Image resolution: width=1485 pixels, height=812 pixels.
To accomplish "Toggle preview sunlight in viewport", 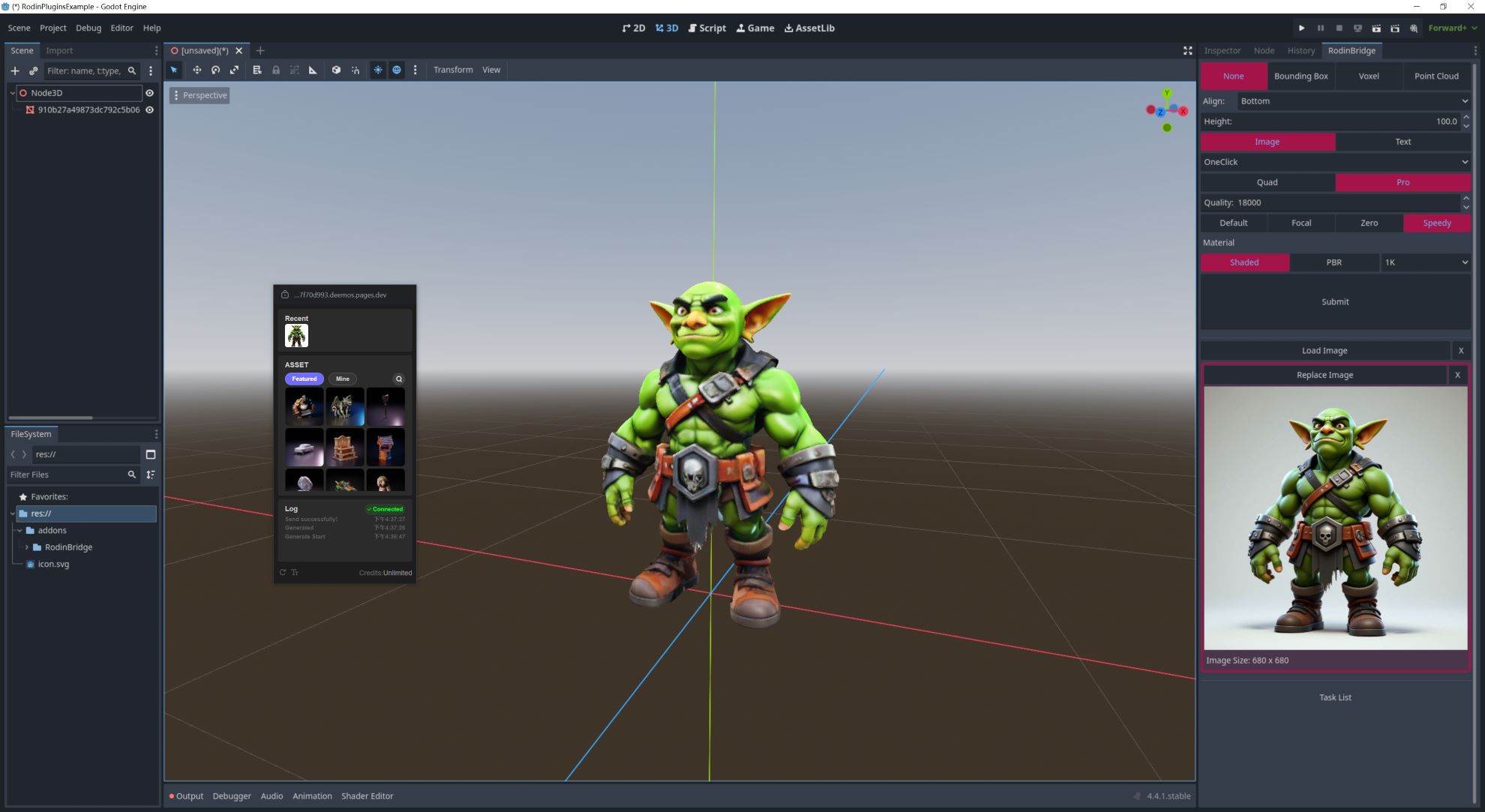I will coord(378,70).
